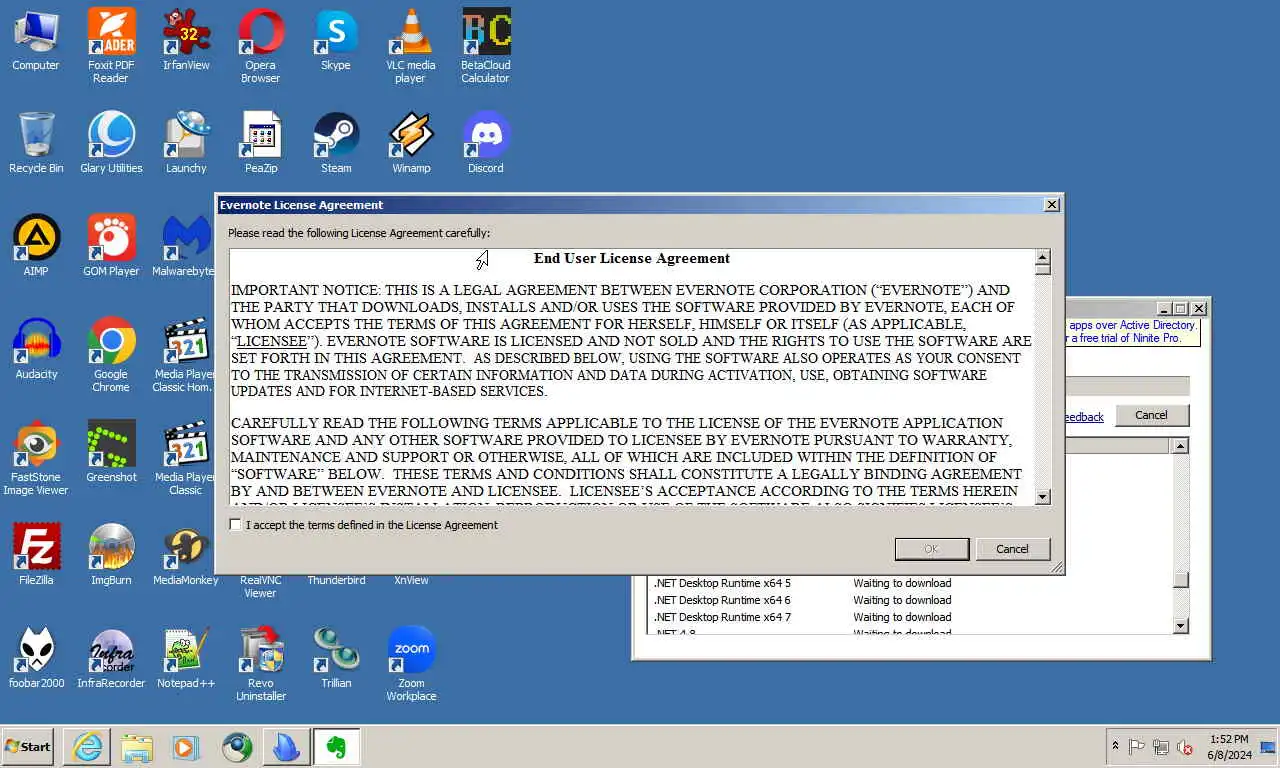Viewport: 1280px width, 768px height.
Task: Show hidden system tray icons
Action: pyautogui.click(x=1115, y=747)
